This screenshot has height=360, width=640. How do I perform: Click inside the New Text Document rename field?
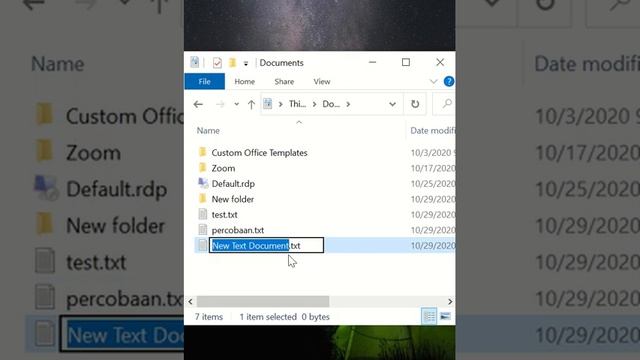point(266,245)
